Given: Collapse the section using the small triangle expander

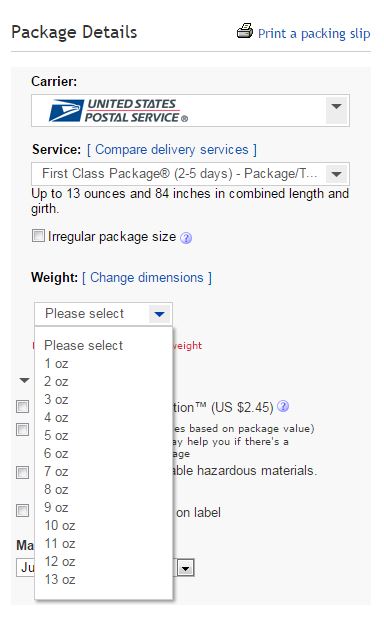Looking at the screenshot, I should tap(24, 380).
